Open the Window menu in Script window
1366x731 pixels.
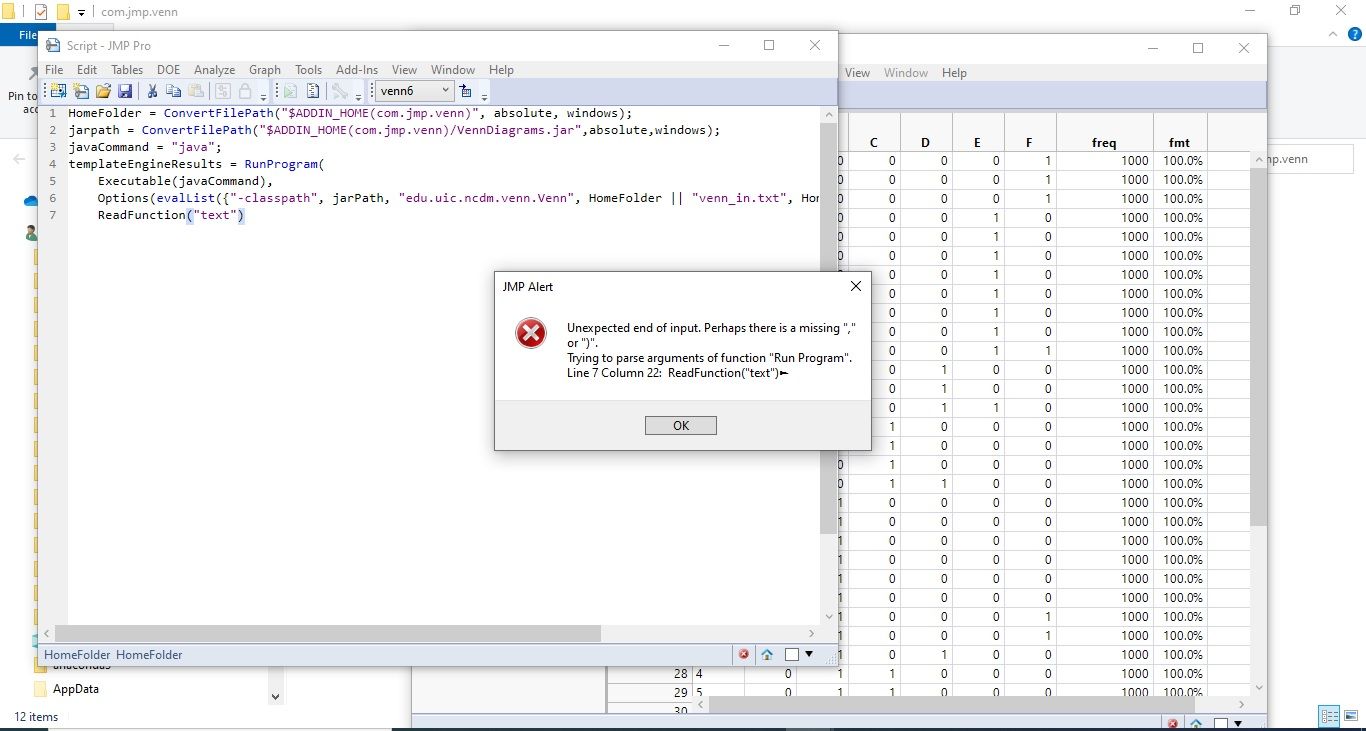pyautogui.click(x=453, y=70)
